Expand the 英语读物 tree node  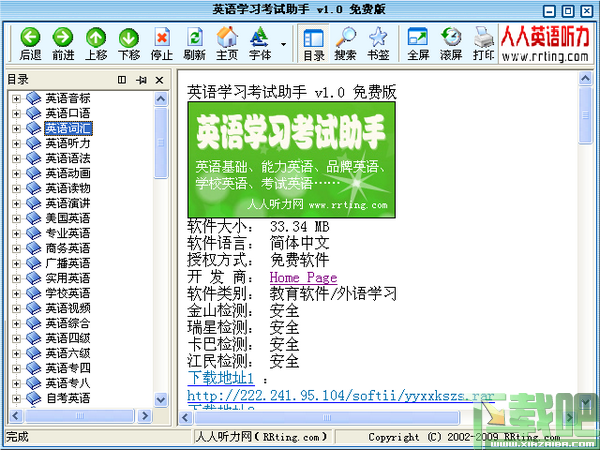16,189
